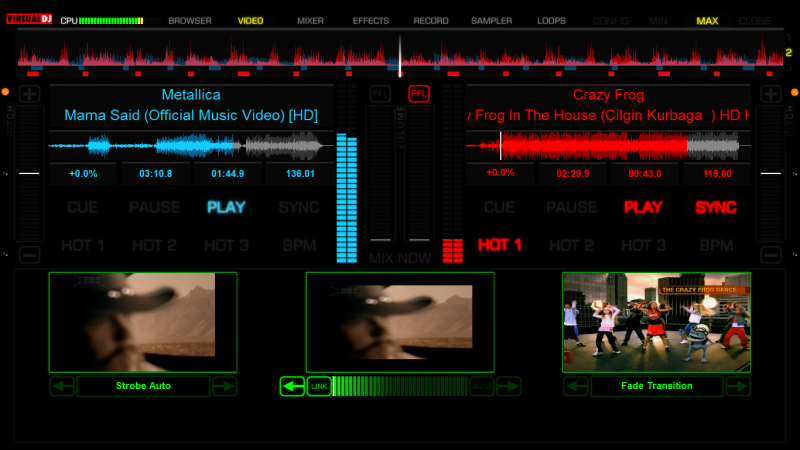This screenshot has width=800, height=450.
Task: Click the MIN window option
Action: point(658,21)
